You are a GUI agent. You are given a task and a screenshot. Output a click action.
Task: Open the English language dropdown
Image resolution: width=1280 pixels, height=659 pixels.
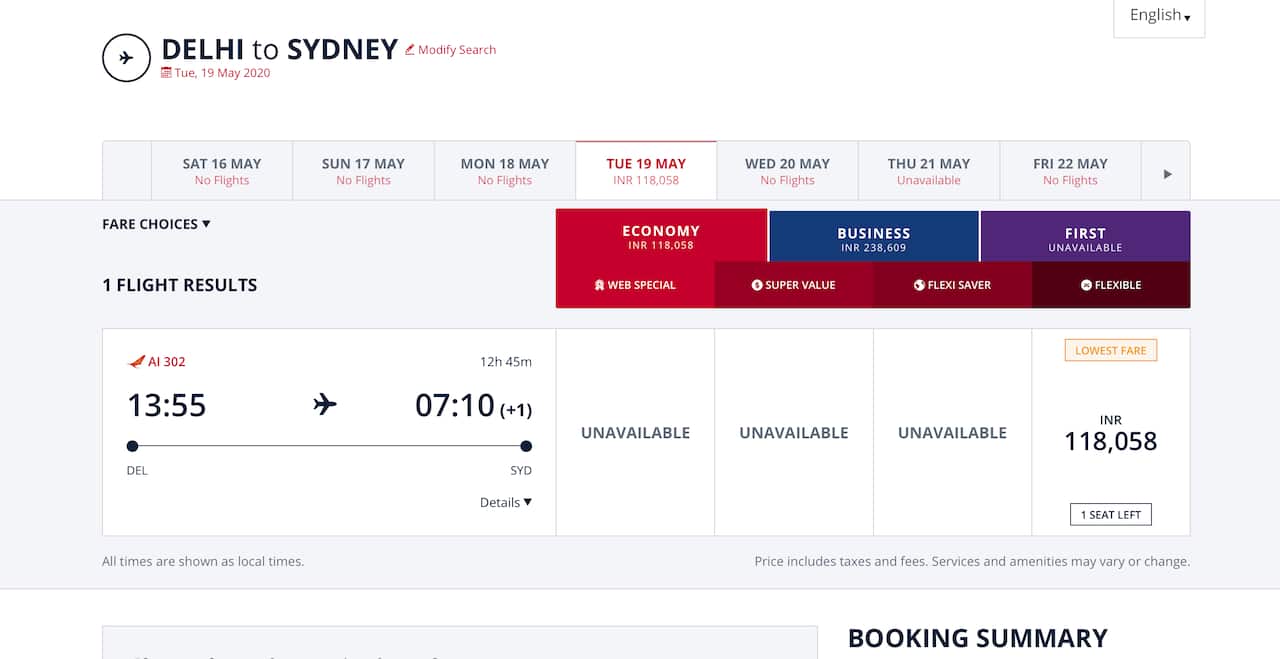[x=1159, y=16]
